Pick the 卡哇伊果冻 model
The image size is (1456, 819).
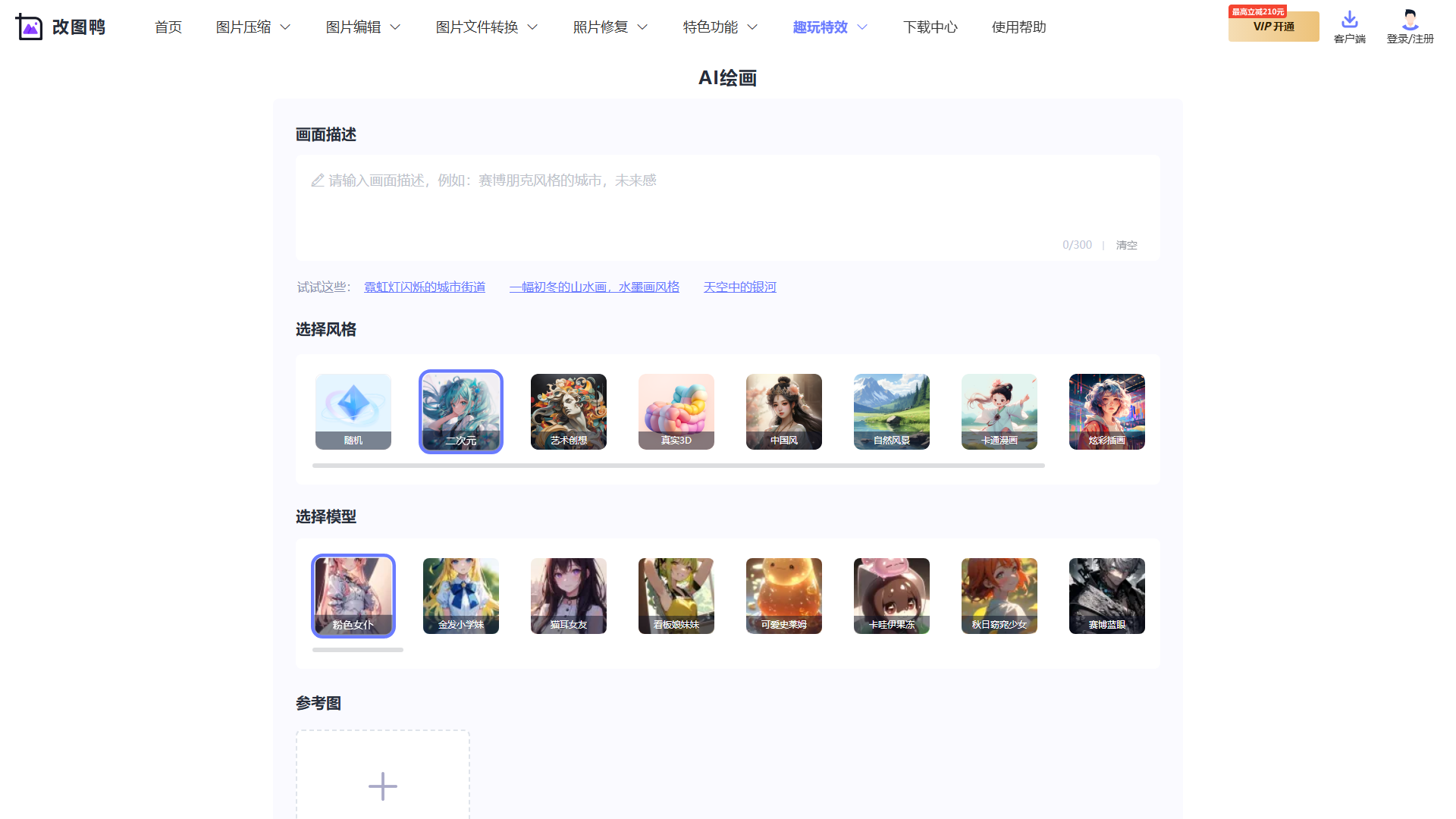coord(892,596)
